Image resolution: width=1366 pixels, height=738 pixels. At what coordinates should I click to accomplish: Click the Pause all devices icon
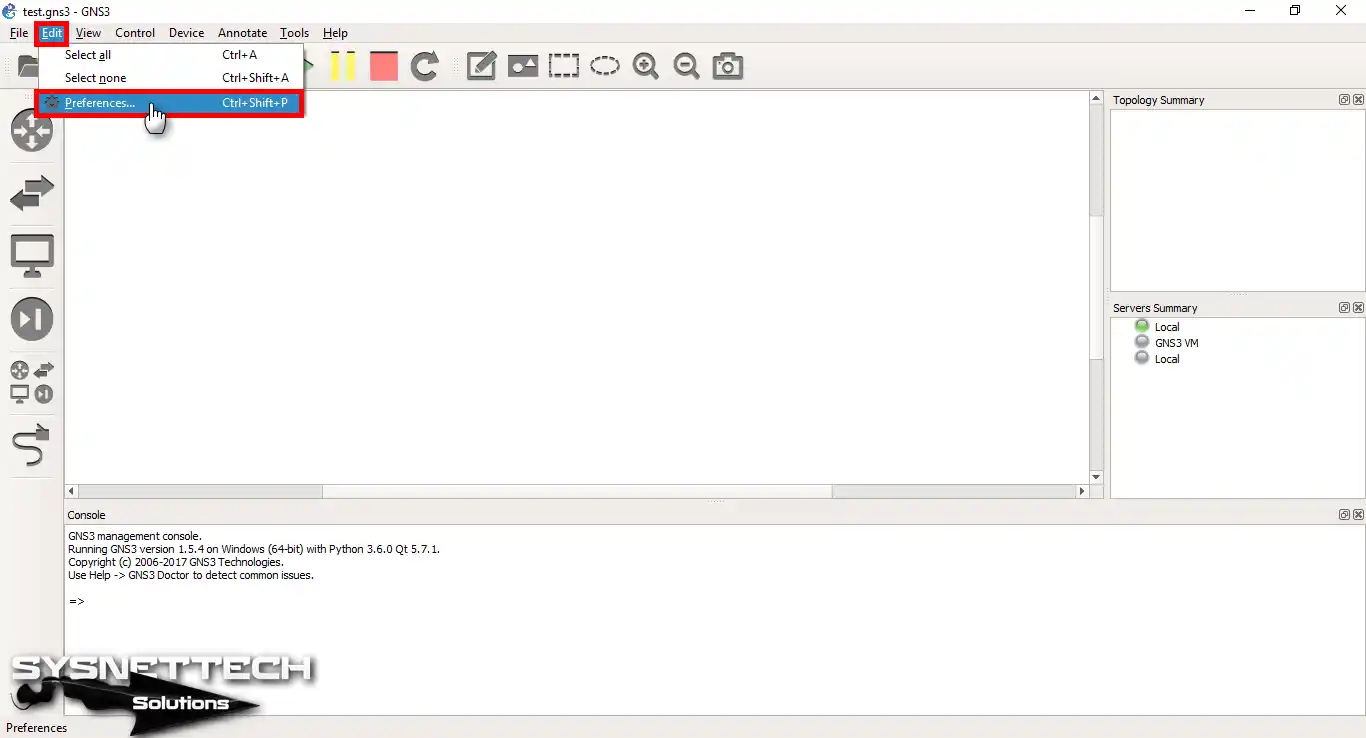[x=343, y=66]
